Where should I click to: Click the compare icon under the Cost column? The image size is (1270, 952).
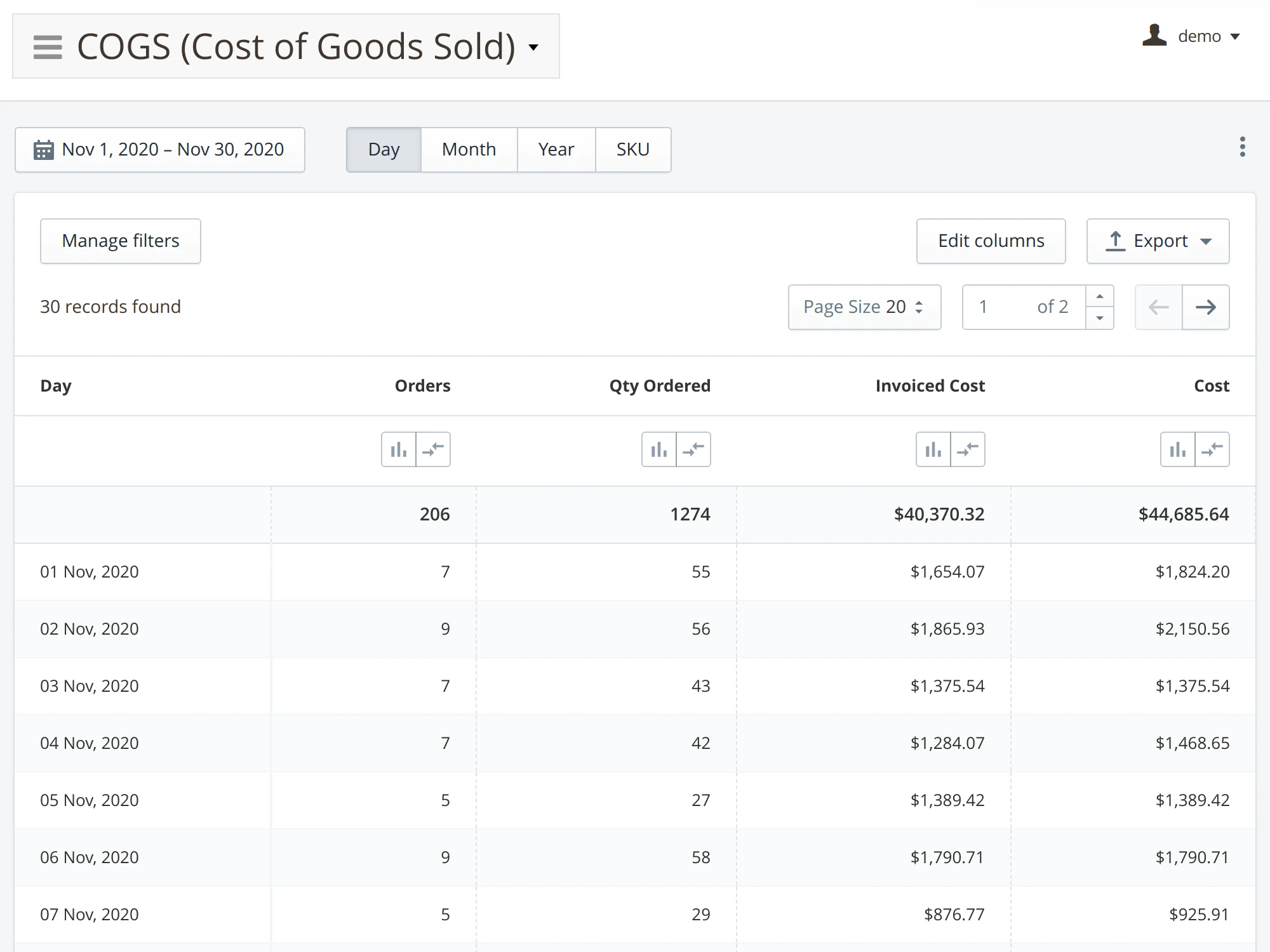click(1213, 449)
